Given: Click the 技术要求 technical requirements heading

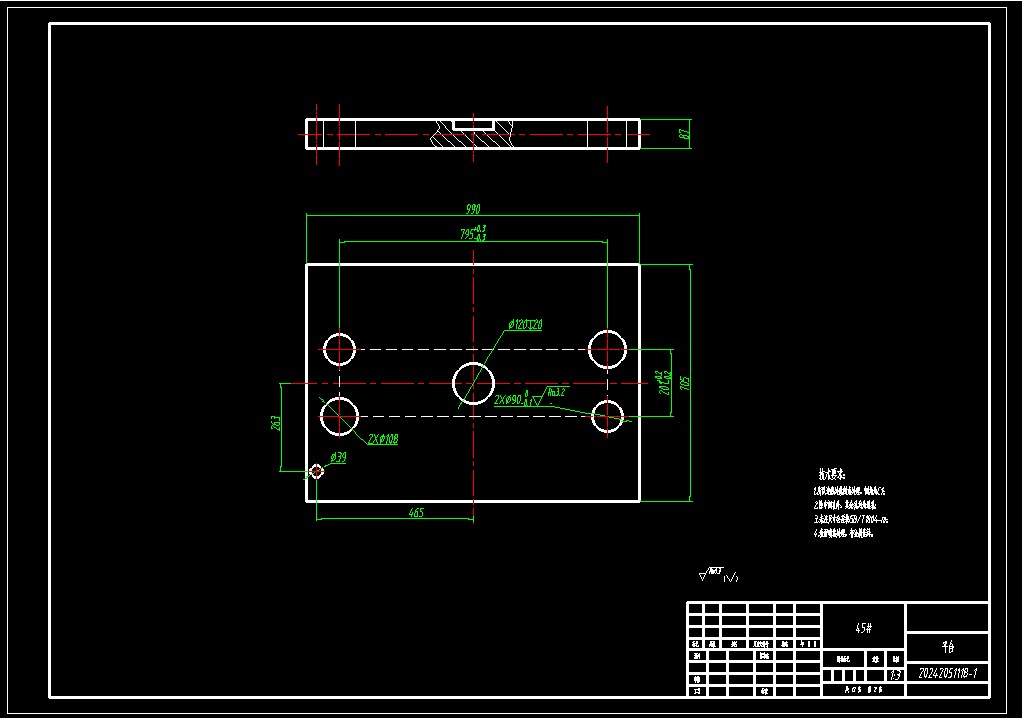Looking at the screenshot, I should click(x=832, y=474).
